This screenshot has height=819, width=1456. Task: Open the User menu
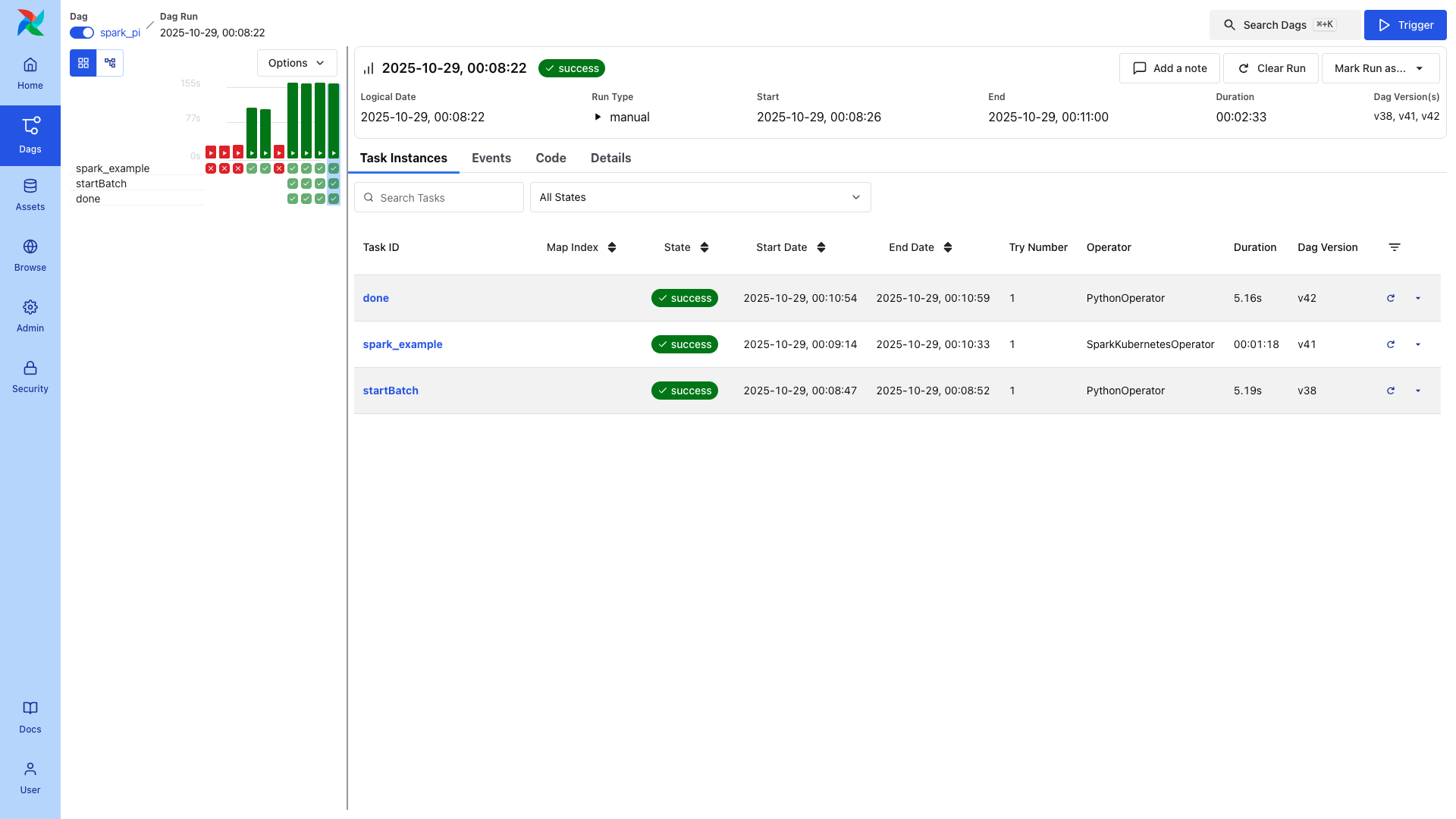click(30, 777)
